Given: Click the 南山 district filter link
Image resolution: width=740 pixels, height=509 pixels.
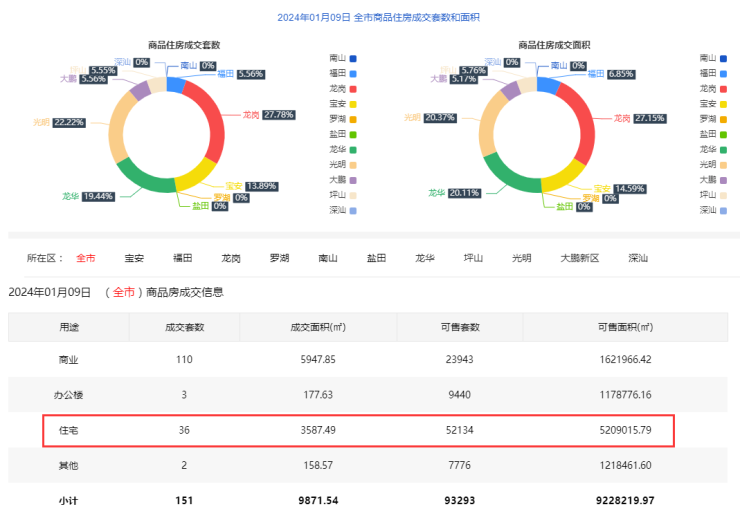Looking at the screenshot, I should pyautogui.click(x=328, y=258).
